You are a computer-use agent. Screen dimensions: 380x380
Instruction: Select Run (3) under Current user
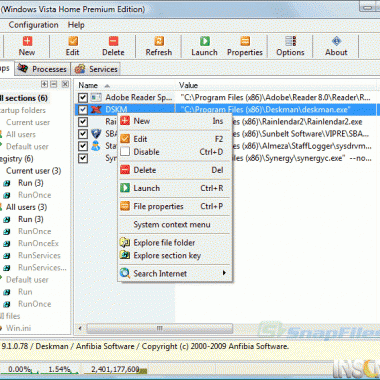[x=31, y=183]
